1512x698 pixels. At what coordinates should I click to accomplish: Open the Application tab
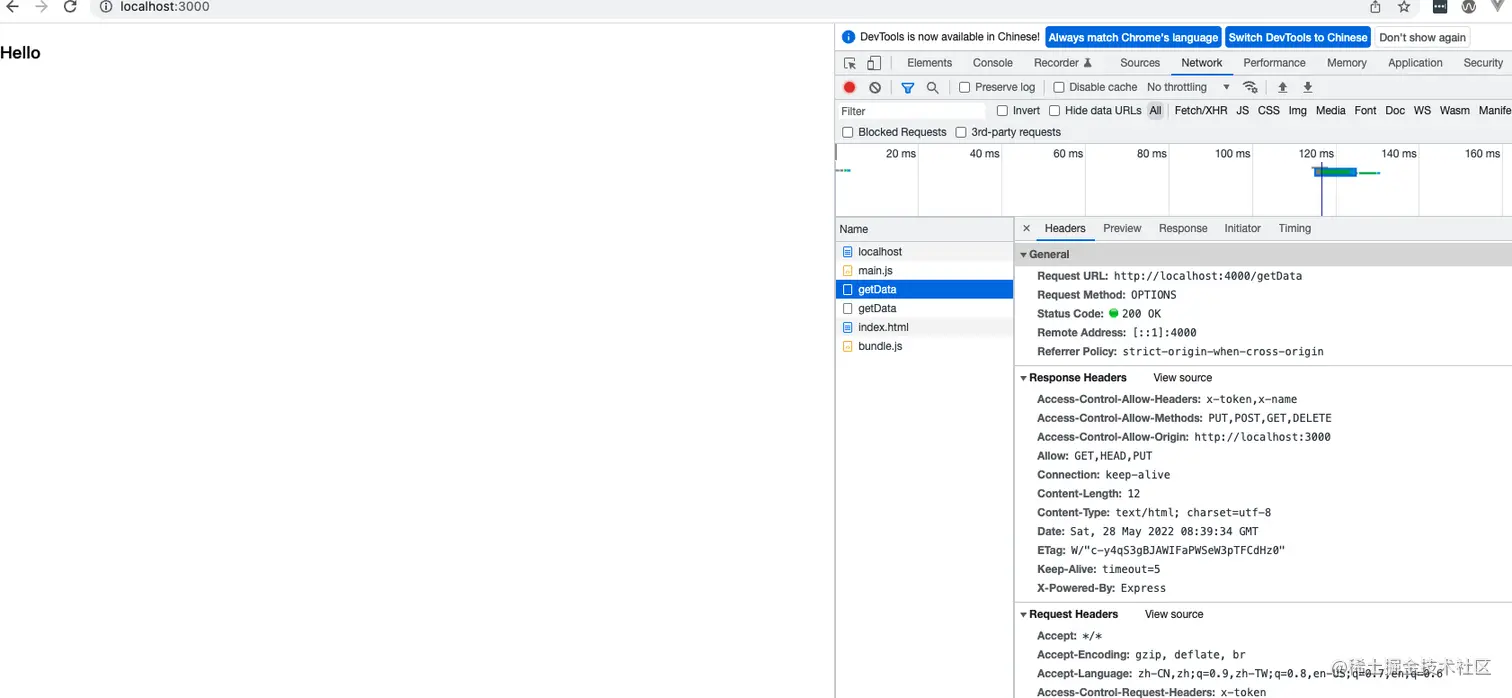(x=1415, y=63)
